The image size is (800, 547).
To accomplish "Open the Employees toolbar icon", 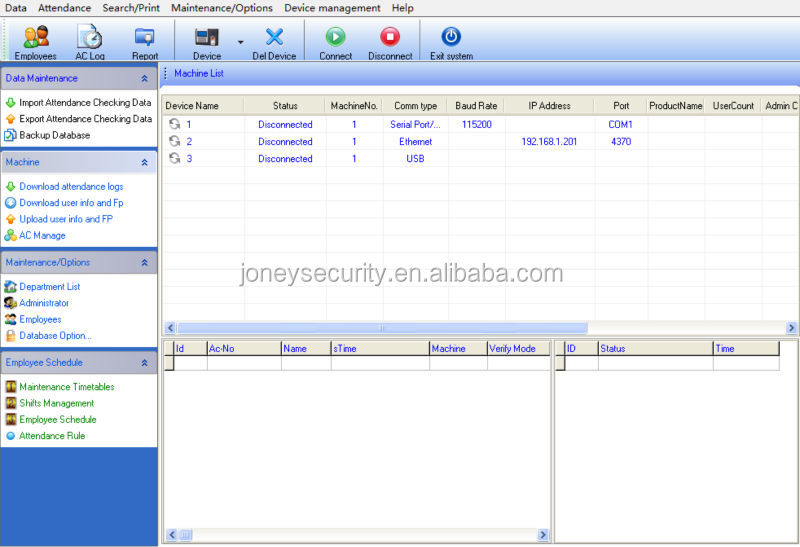I will (35, 38).
